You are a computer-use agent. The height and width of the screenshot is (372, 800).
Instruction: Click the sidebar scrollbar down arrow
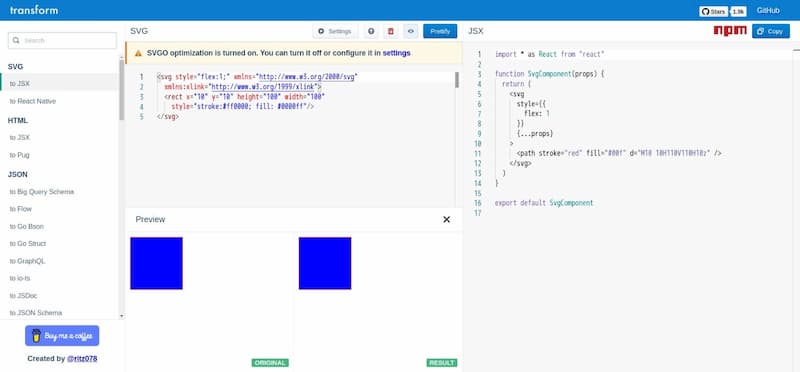click(x=121, y=316)
